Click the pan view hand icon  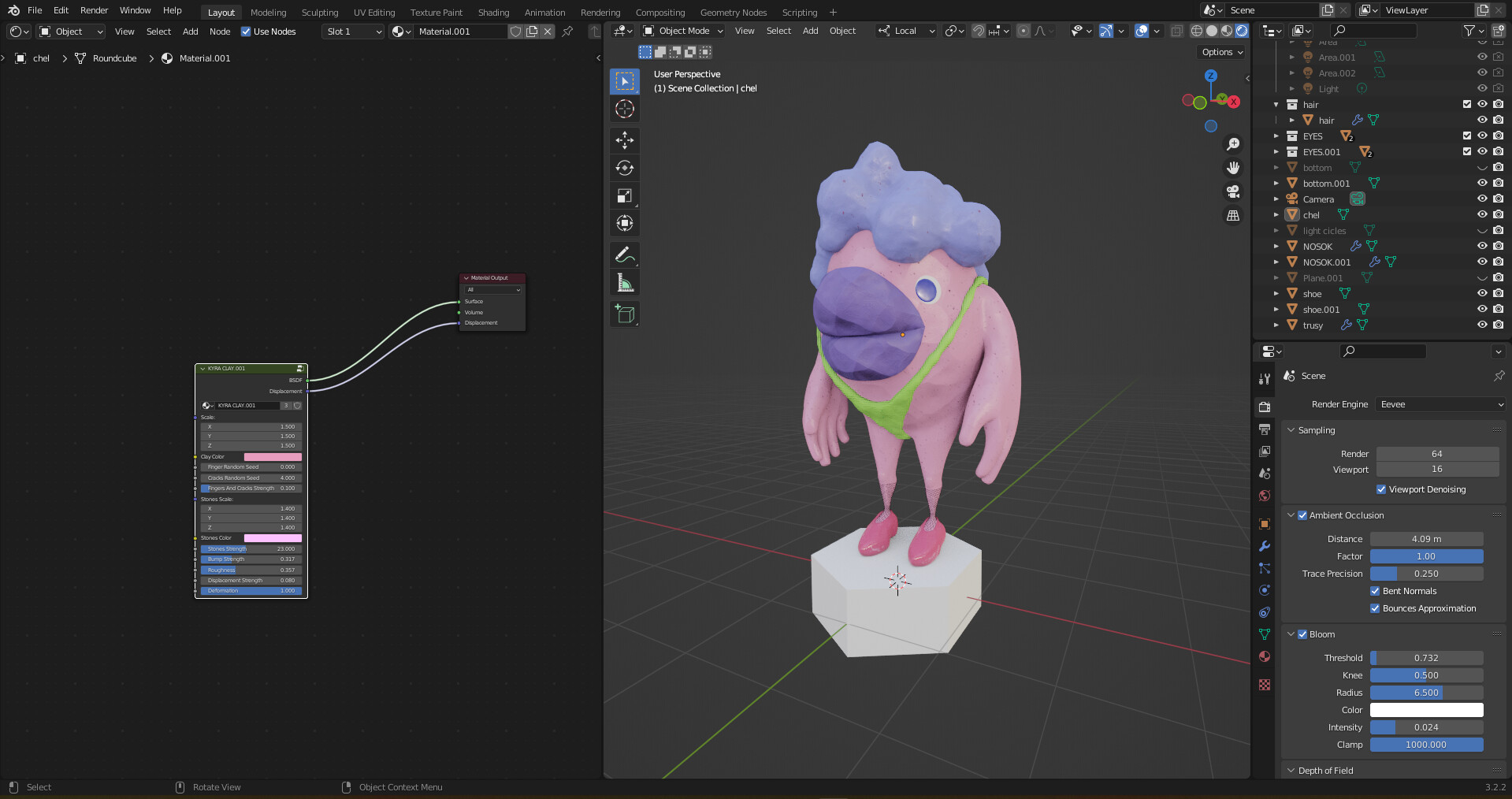tap(1233, 168)
